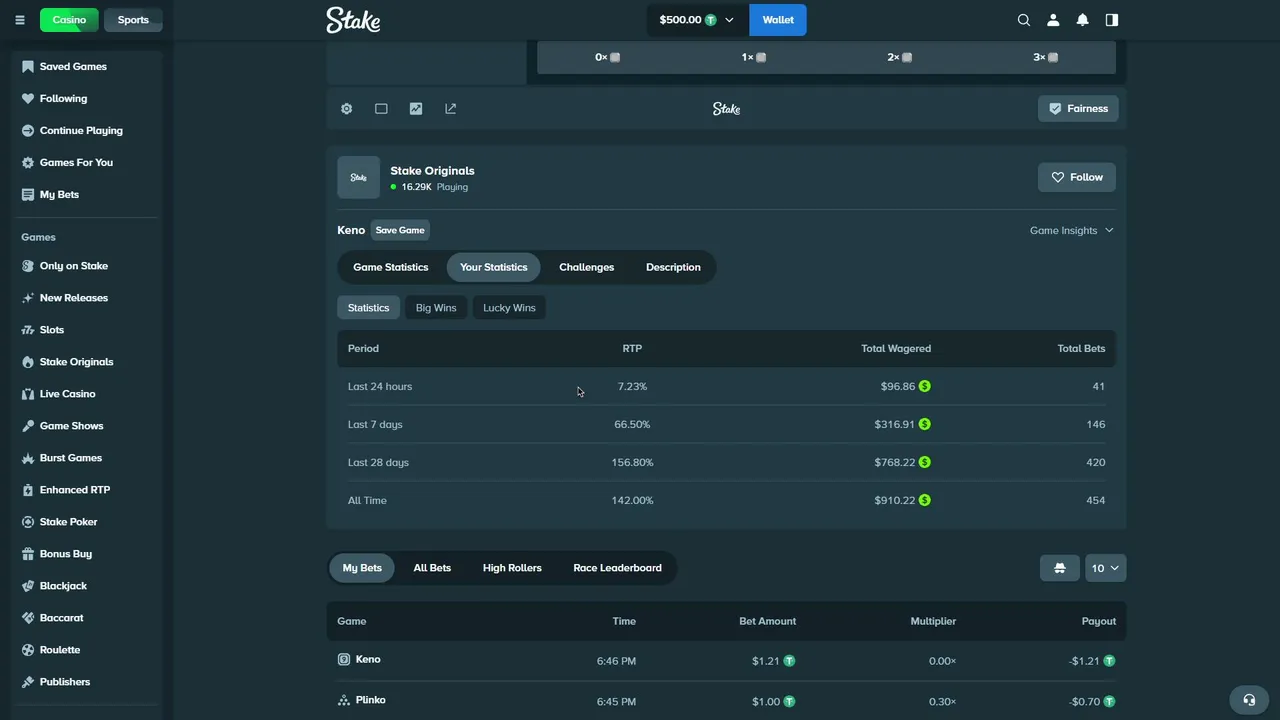Open the Challenges tab
Screen dimensions: 1280x720
[x=587, y=268]
